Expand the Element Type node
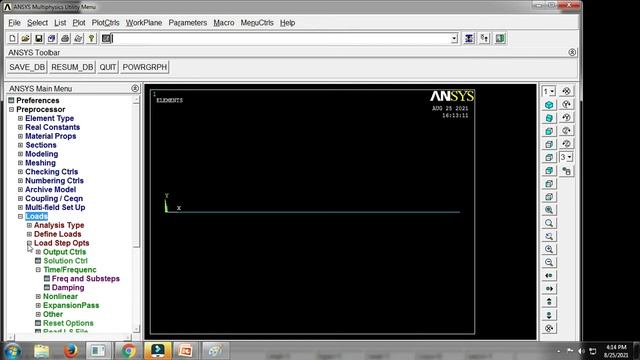 [x=20, y=118]
